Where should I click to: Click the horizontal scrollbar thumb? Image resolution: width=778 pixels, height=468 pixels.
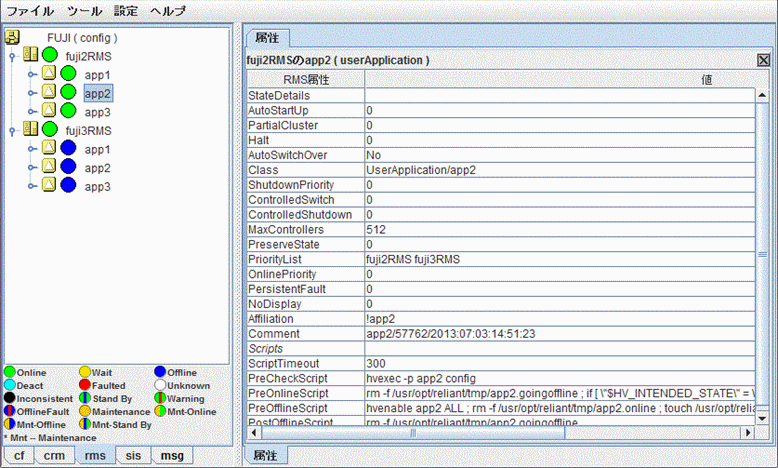413,433
